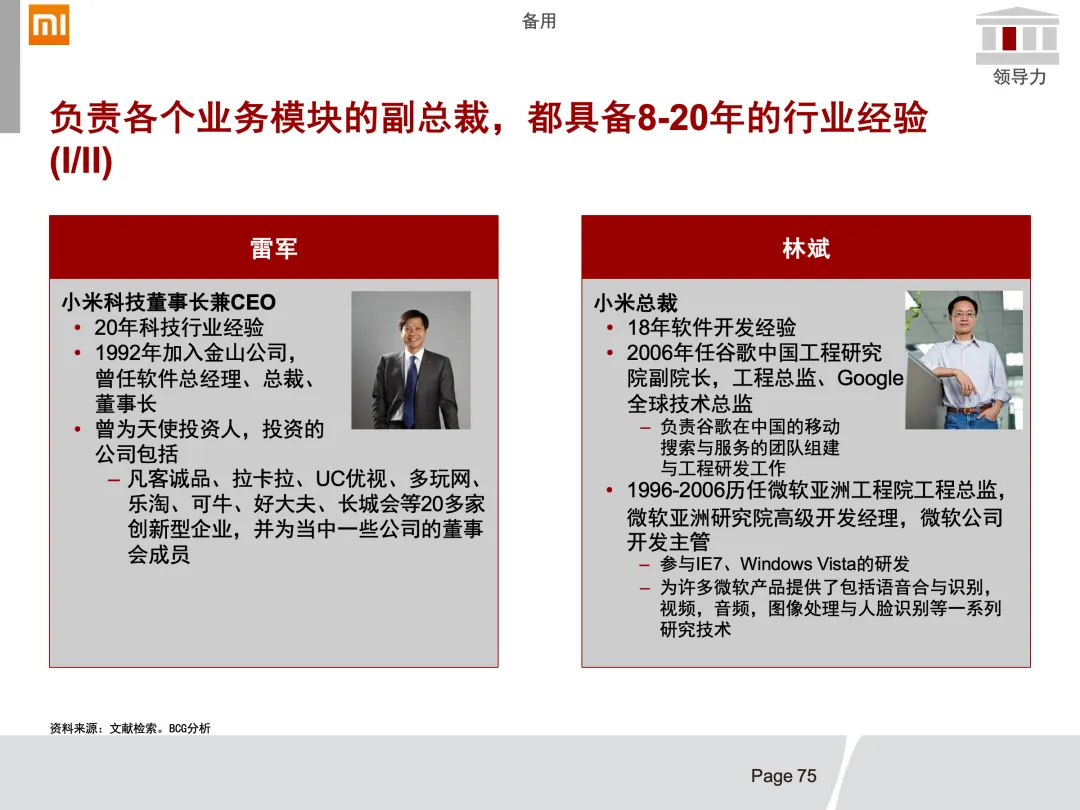Click the slide title about 副总裁 experience
This screenshot has height=810, width=1080.
(x=488, y=117)
